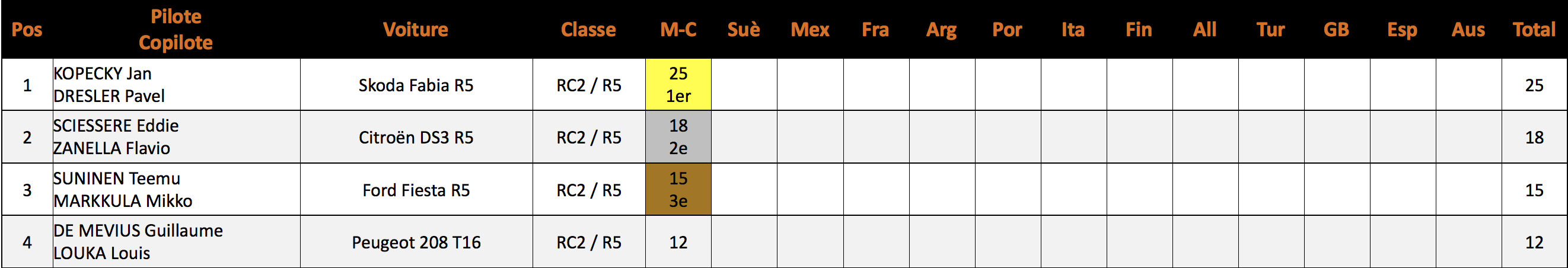The image size is (1568, 268).
Task: Click the Fin column header
Action: 1139,30
